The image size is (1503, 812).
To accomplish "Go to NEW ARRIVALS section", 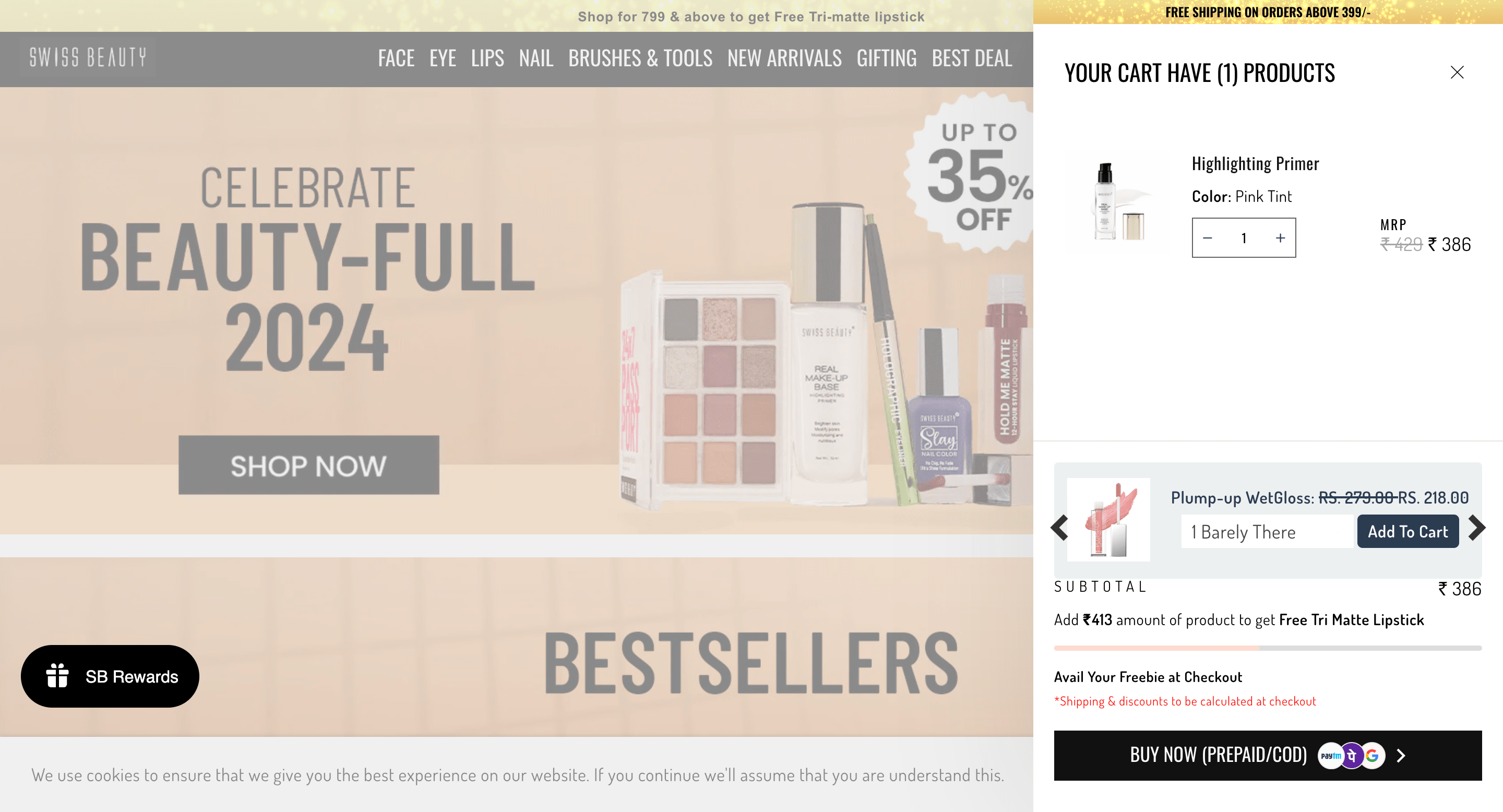I will [x=784, y=58].
